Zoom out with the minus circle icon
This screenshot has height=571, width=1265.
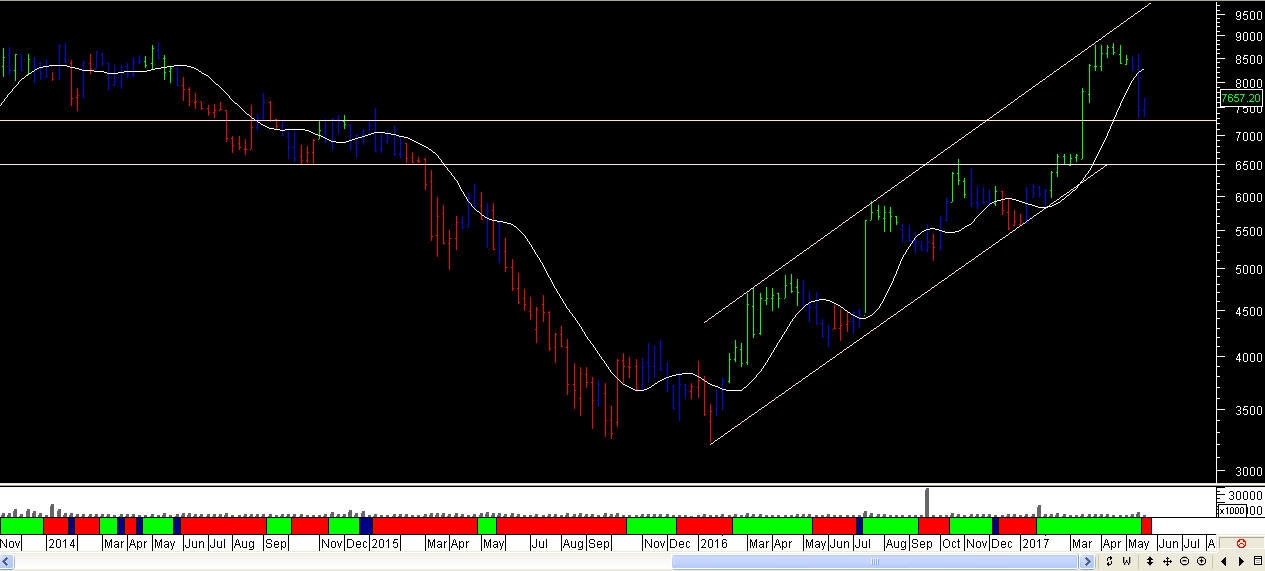[1184, 561]
